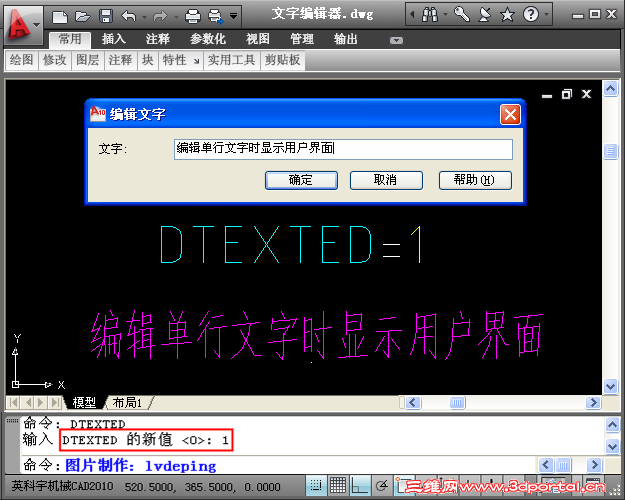Open the help dropdown arrow
625x500 pixels.
[x=546, y=15]
